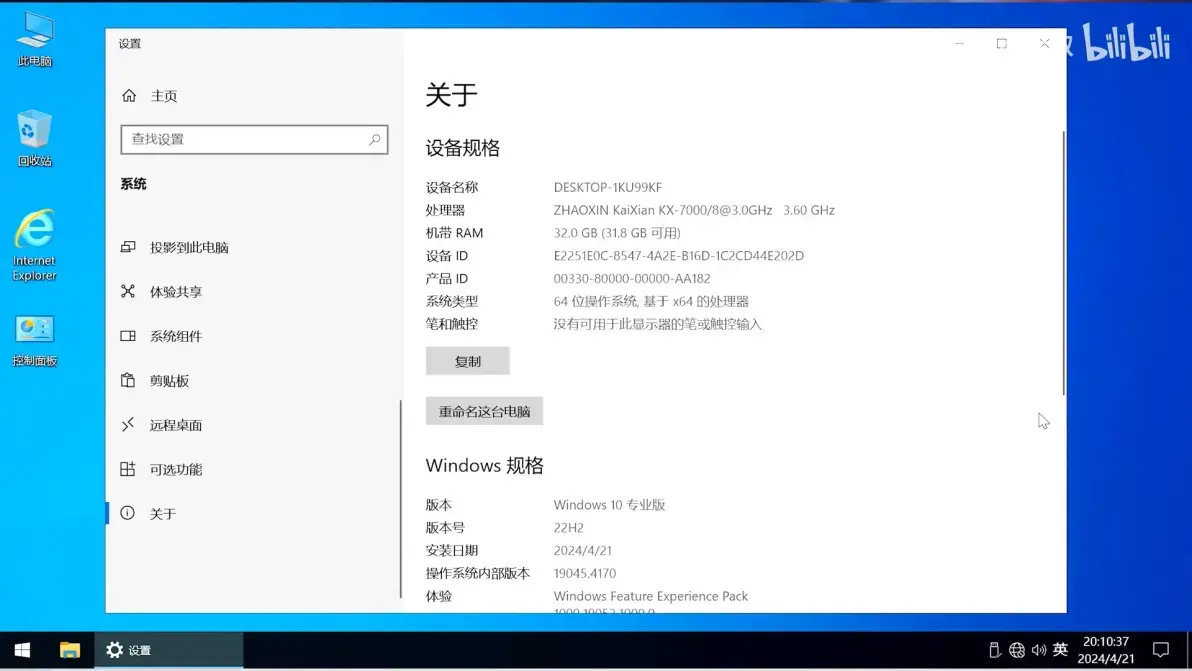Open the taskbar clock showing 20:10:37
The height and width of the screenshot is (671, 1192).
(x=1106, y=650)
